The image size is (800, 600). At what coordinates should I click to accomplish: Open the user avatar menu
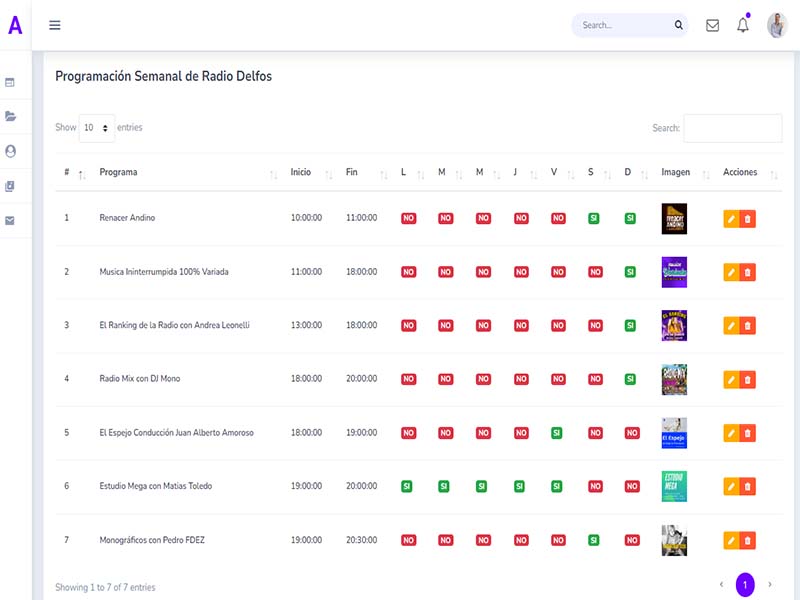(x=777, y=25)
